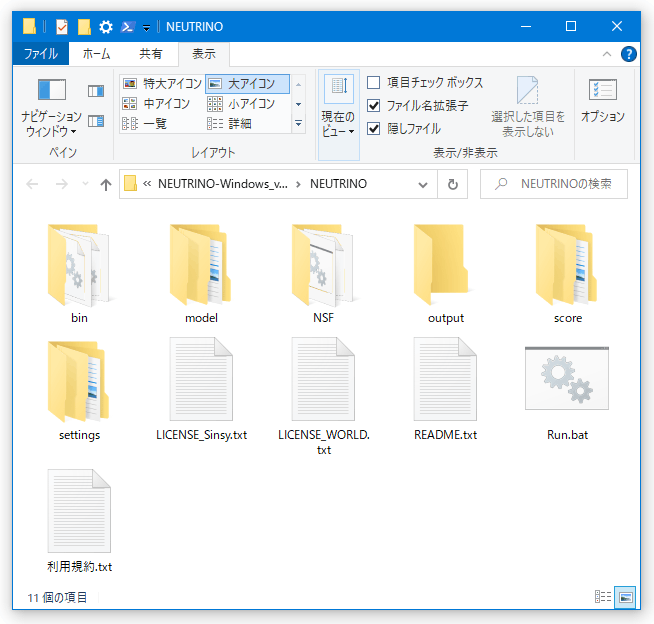Open the 現在のビュー dropdown

pos(338,115)
